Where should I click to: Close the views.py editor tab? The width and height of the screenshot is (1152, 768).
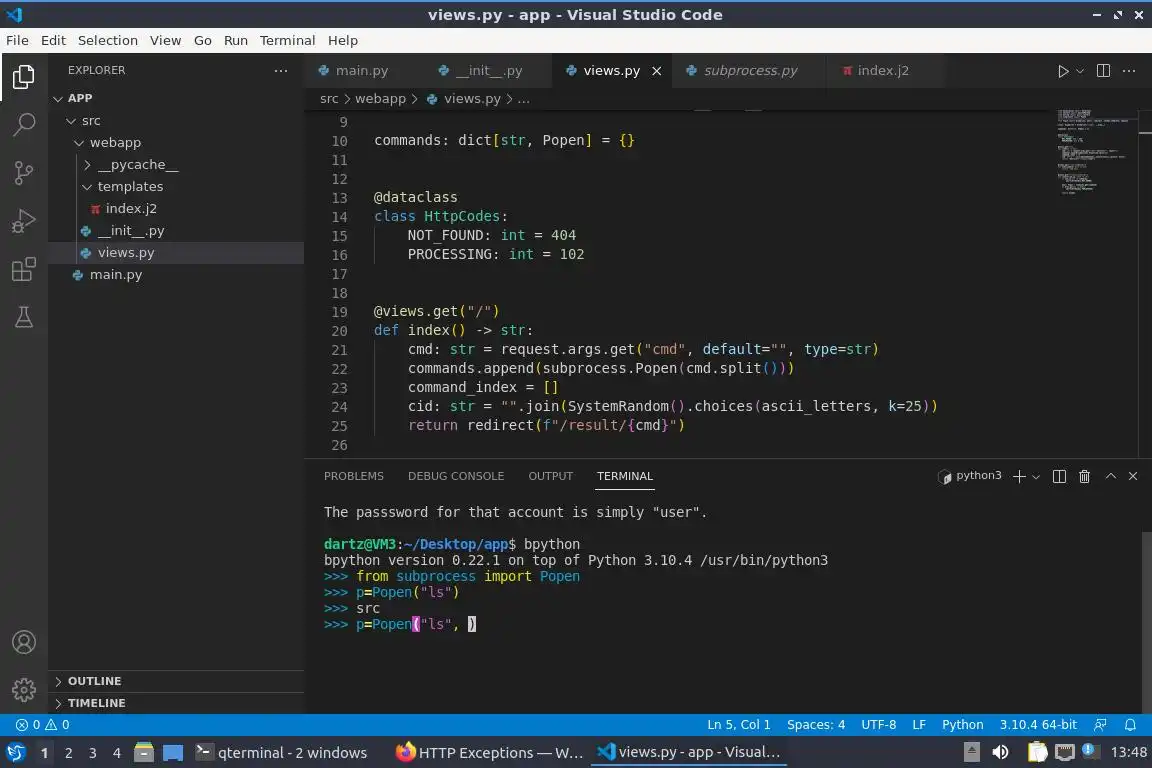coord(657,71)
